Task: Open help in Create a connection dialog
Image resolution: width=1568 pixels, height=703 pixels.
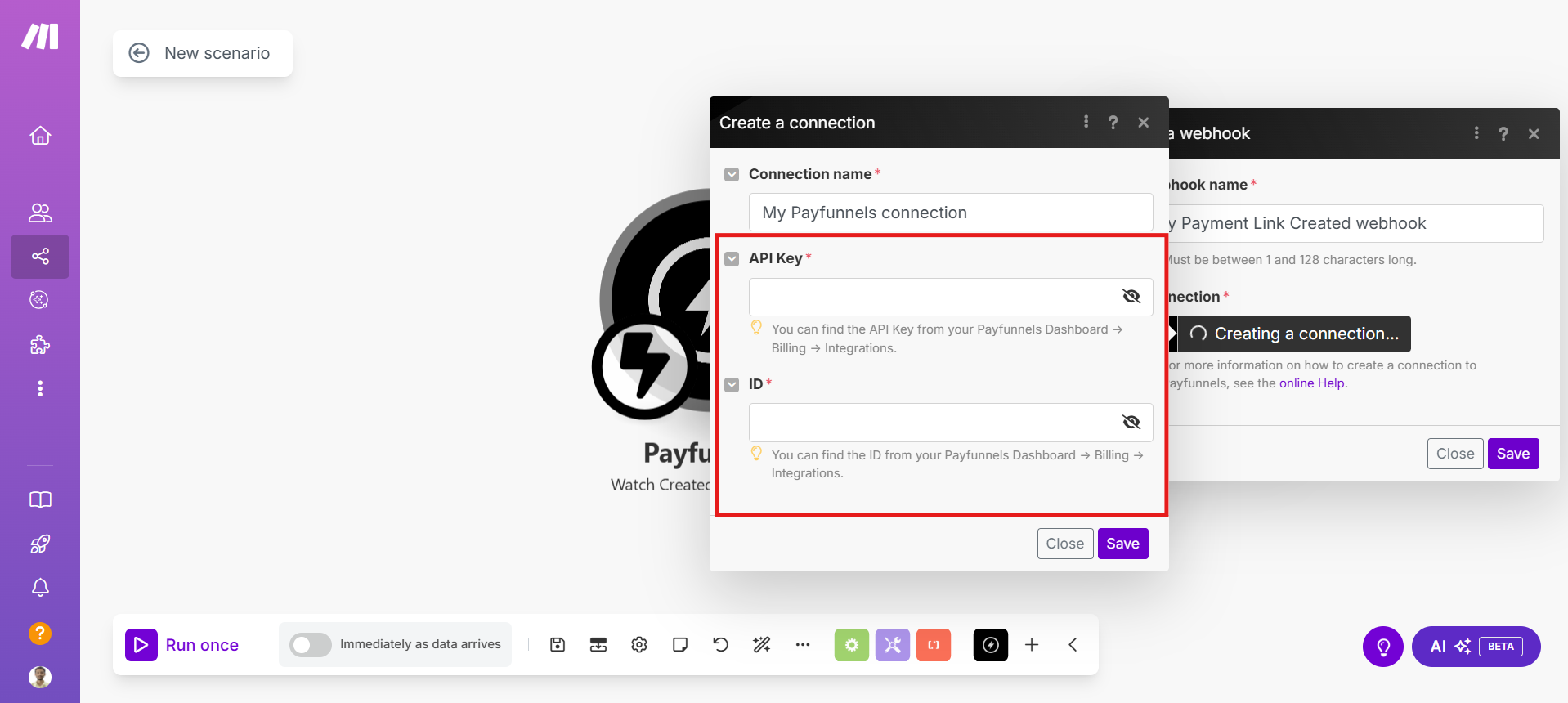Action: (x=1113, y=122)
